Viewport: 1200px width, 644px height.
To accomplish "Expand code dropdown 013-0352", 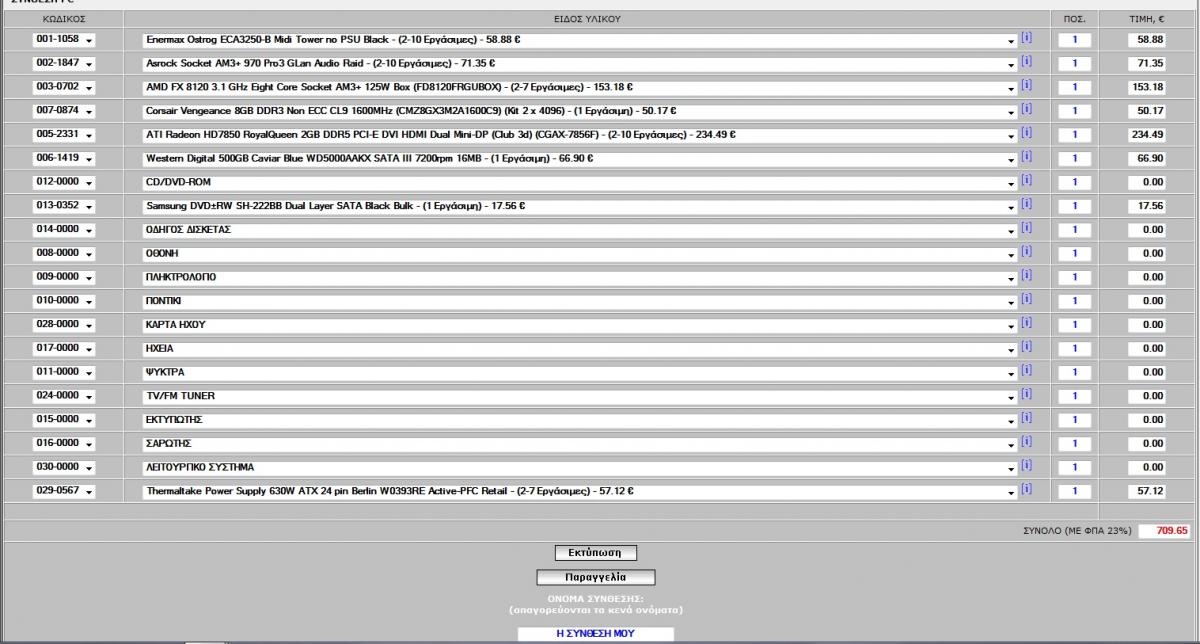I will coord(64,206).
